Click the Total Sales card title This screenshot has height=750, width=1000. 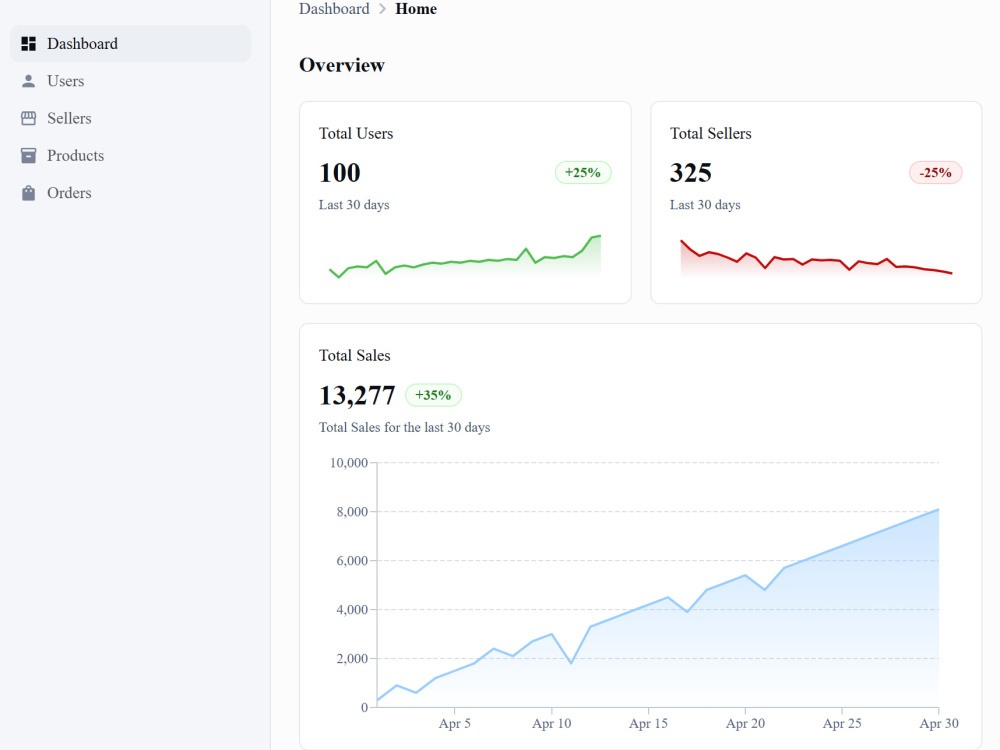point(355,355)
